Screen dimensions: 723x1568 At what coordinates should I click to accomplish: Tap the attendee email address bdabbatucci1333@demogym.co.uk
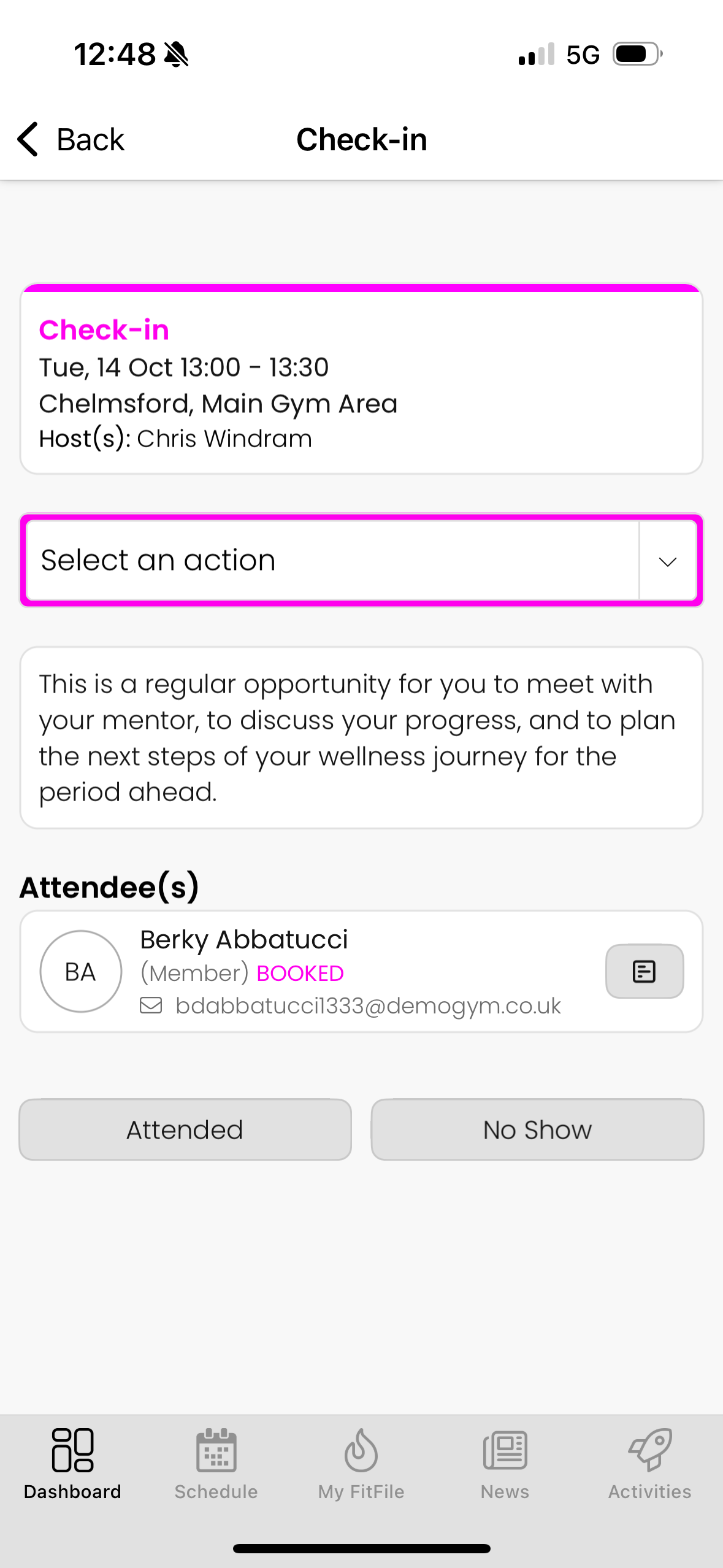[x=368, y=1006]
